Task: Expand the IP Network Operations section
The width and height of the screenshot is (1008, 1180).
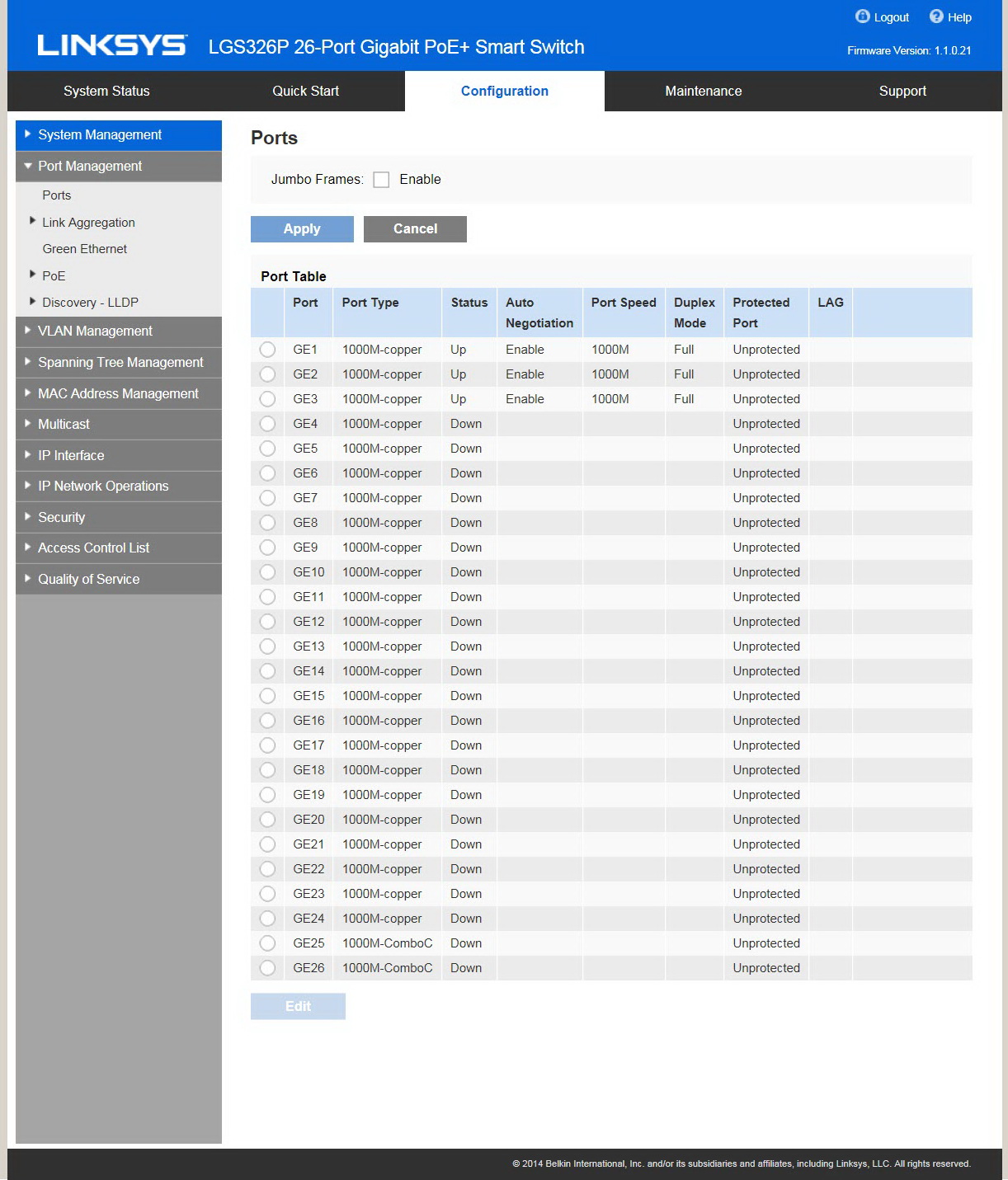Action: coord(119,487)
